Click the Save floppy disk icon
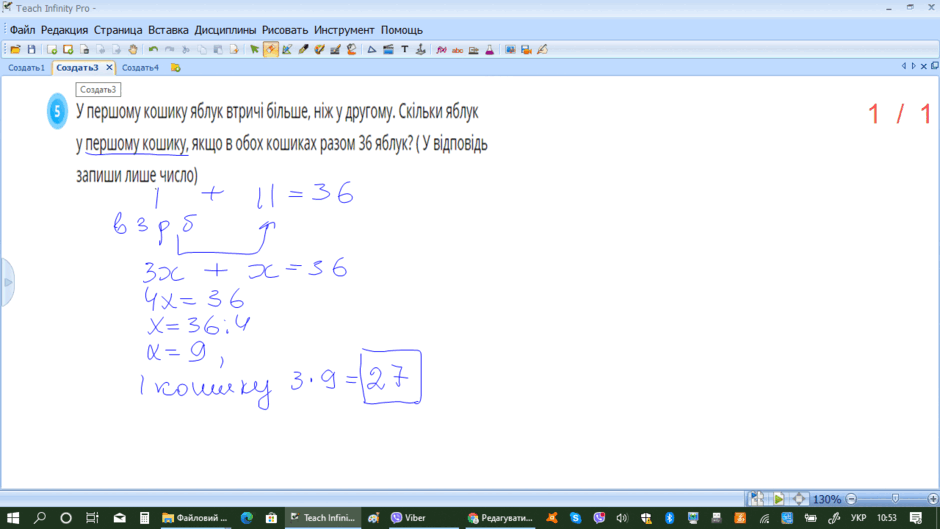The width and height of the screenshot is (940, 529). (x=32, y=50)
